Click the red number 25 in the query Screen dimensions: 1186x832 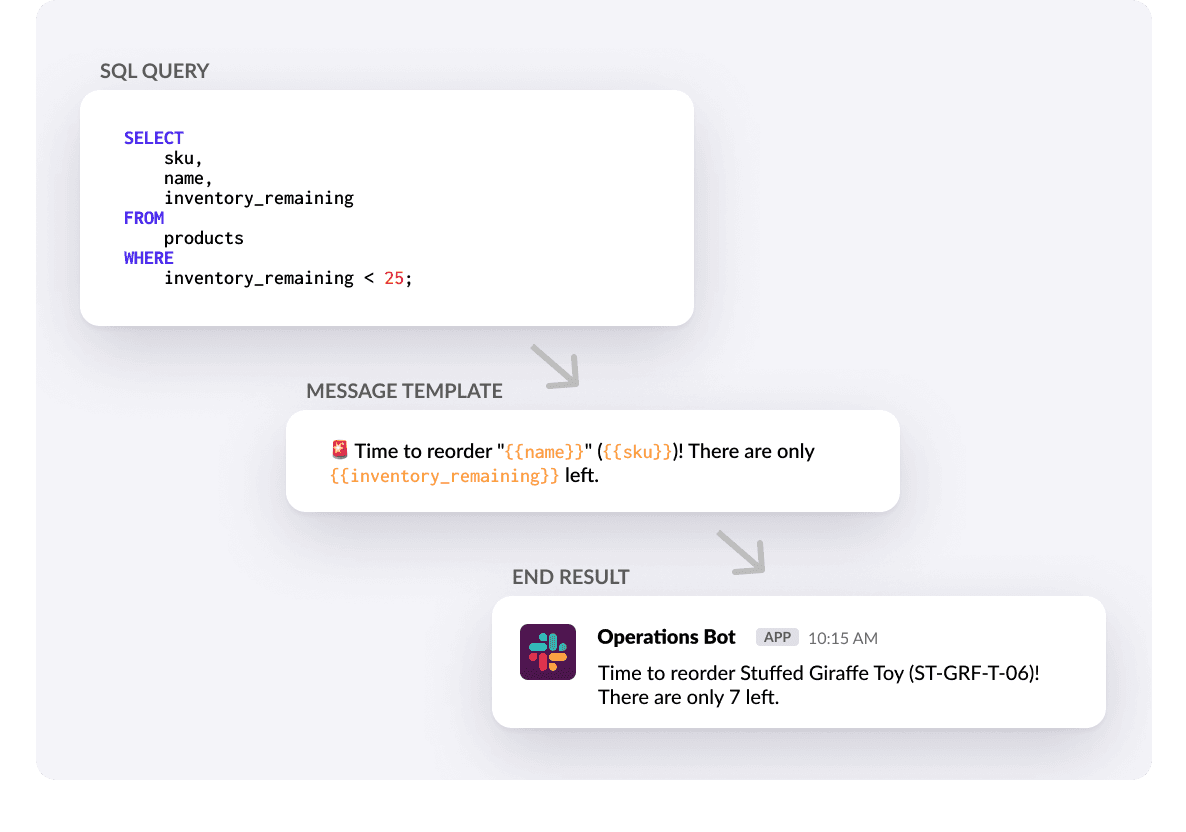click(x=394, y=278)
